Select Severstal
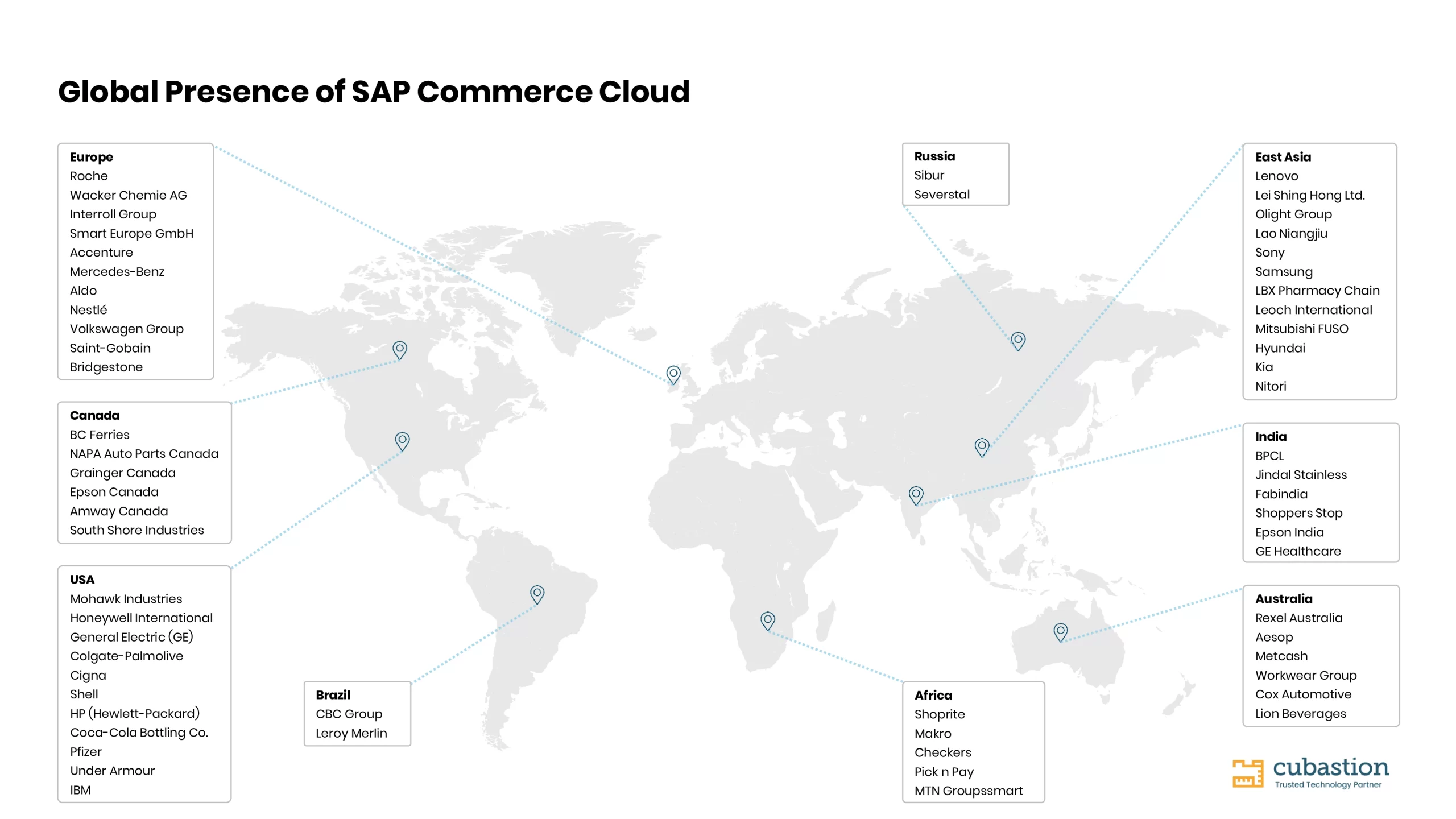The width and height of the screenshot is (1456, 819). coord(942,195)
